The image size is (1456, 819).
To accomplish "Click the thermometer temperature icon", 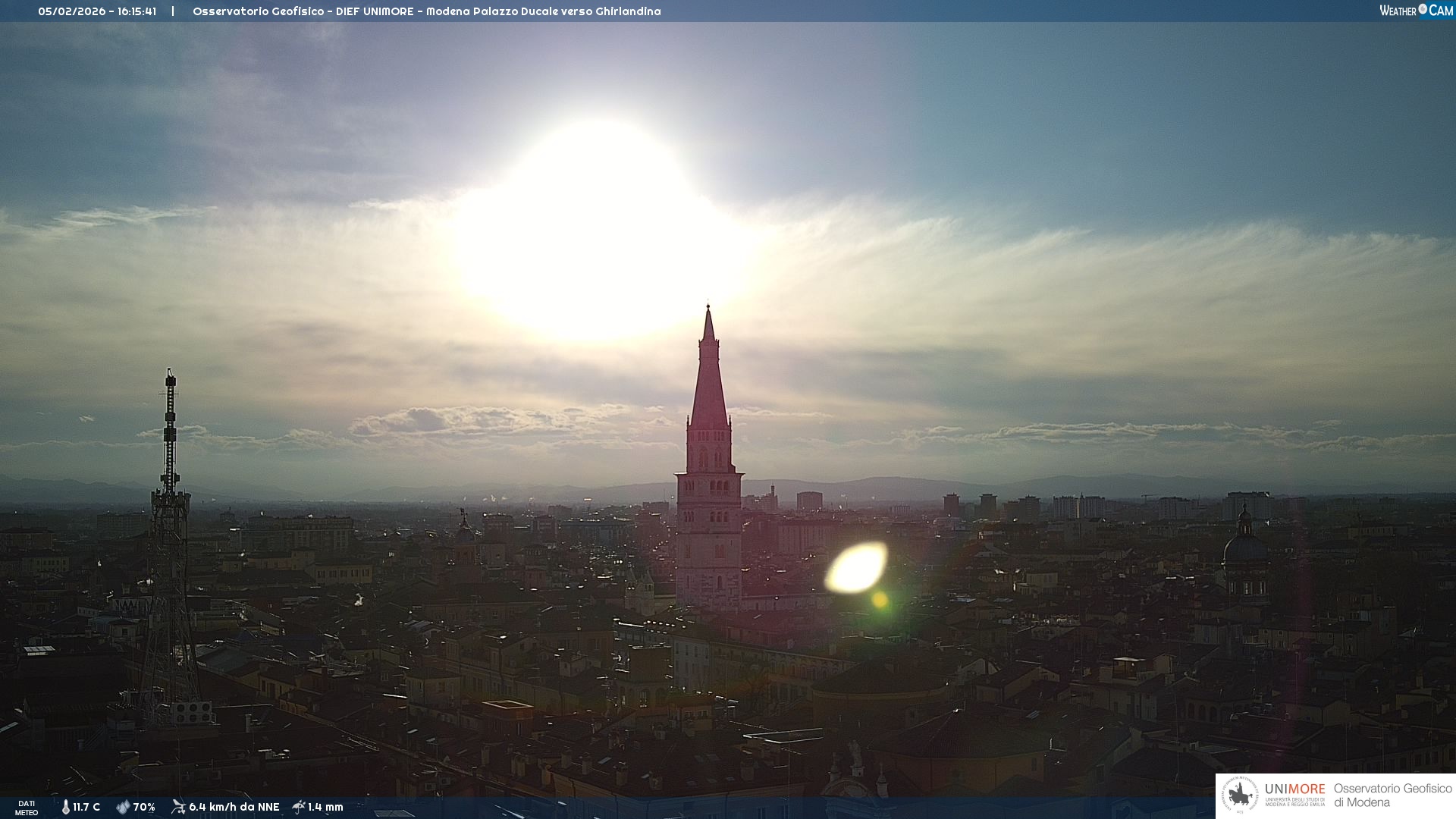I will 66,807.
